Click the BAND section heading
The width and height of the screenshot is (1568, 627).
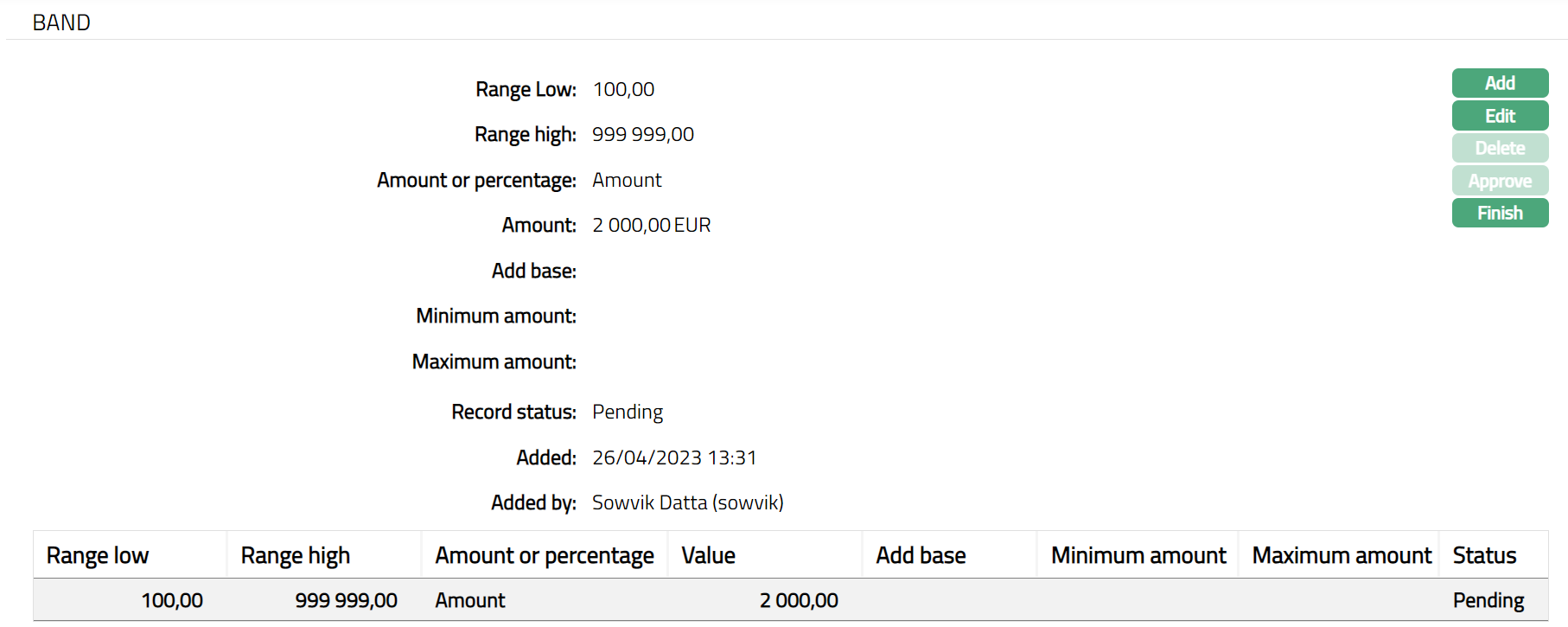pos(61,22)
